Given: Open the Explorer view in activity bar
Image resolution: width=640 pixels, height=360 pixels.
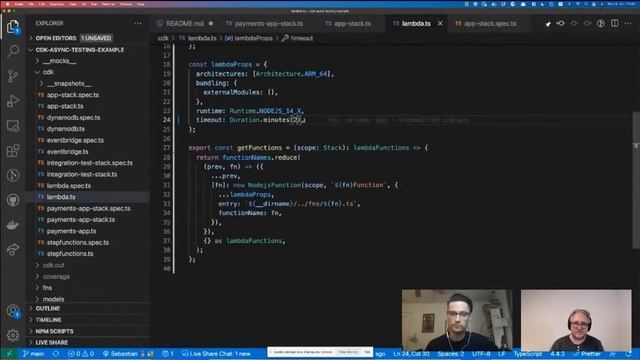Looking at the screenshot, I should 13,27.
